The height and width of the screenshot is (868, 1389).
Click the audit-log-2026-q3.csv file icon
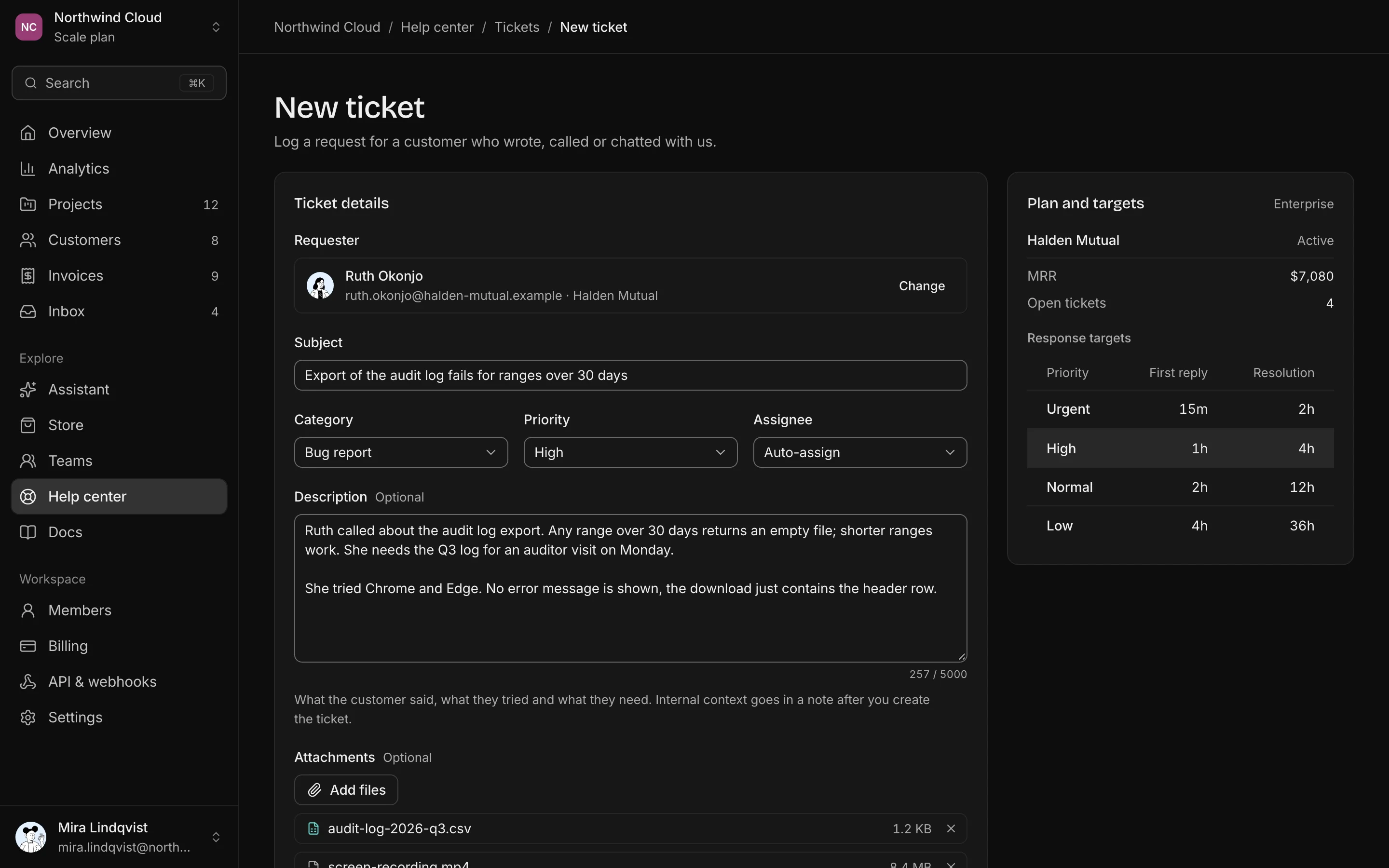point(313,828)
